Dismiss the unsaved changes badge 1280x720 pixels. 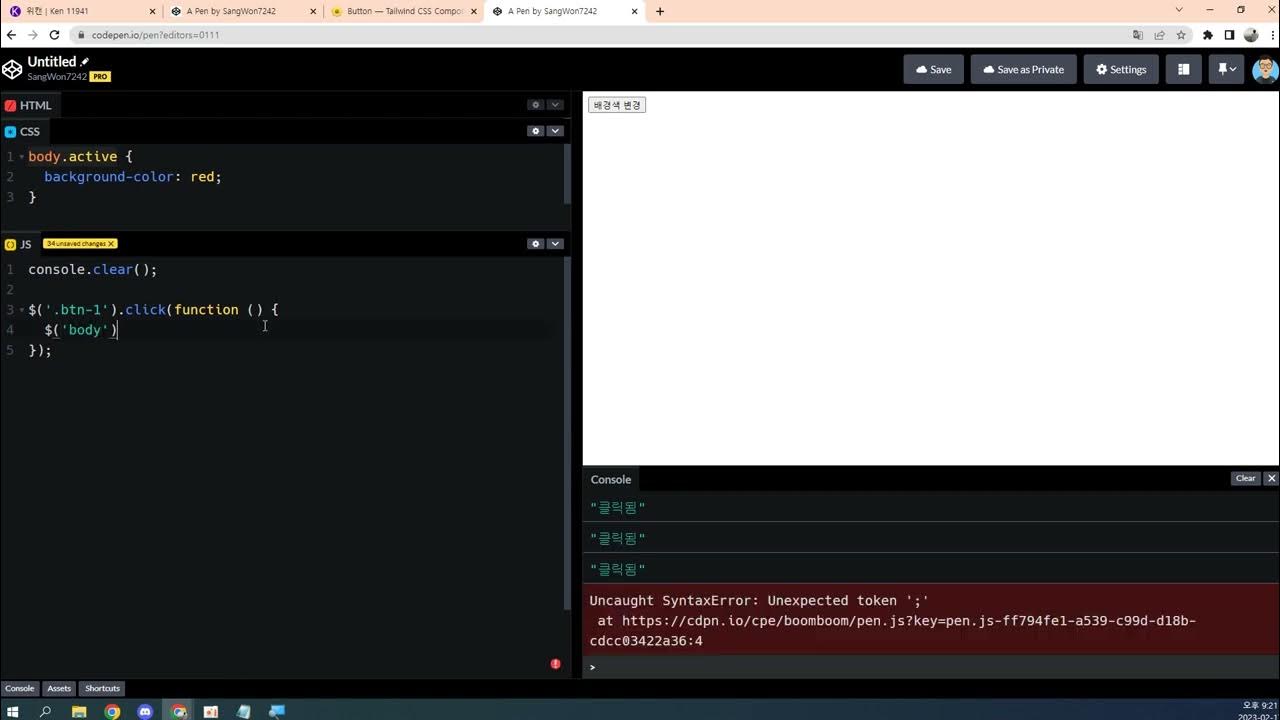pos(111,244)
